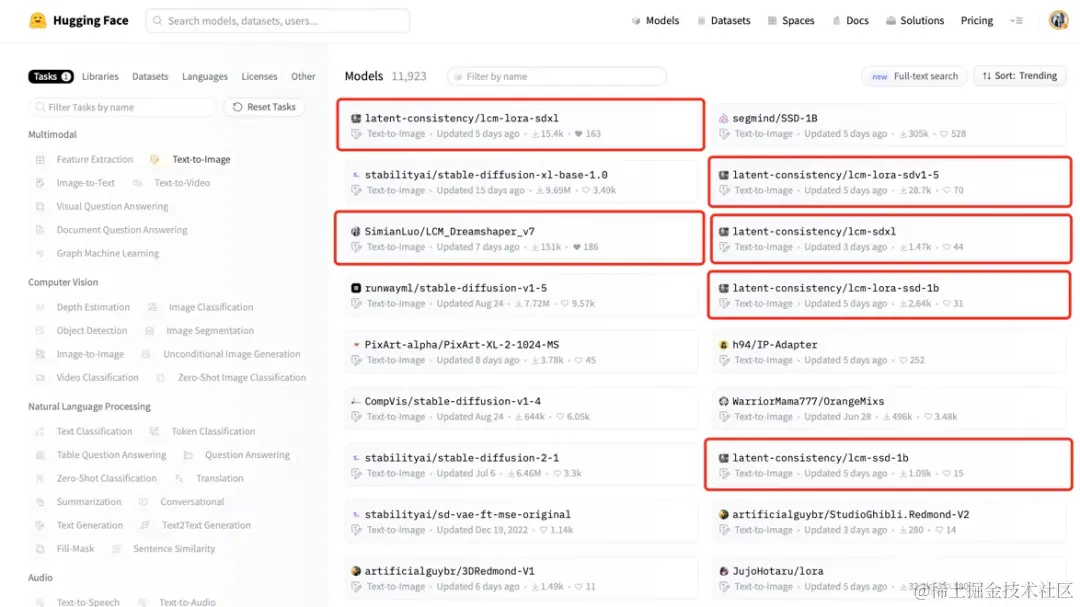The image size is (1080, 607).
Task: Click the latent-consistency/lcm-ssd-1b avatar icon
Action: click(723, 457)
